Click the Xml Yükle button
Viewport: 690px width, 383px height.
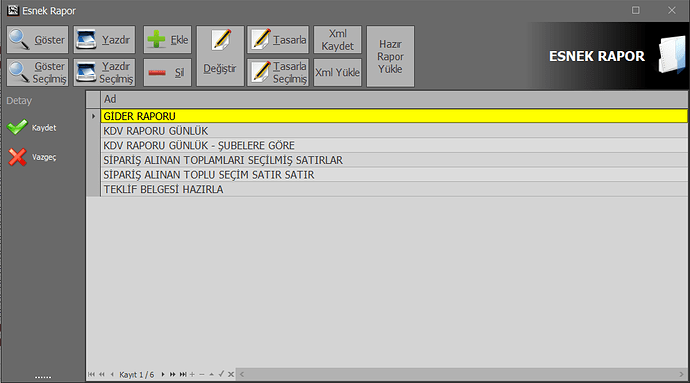(x=338, y=73)
